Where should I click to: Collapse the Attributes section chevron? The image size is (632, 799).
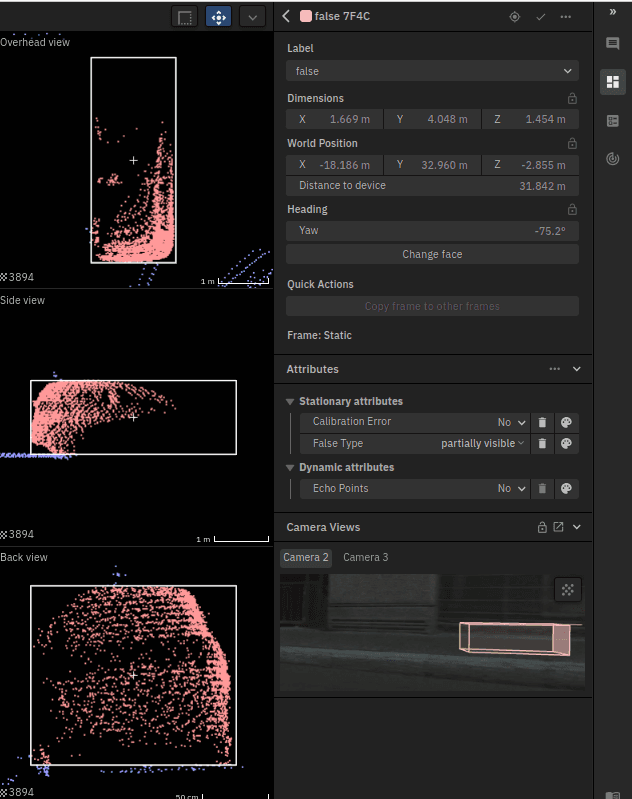576,369
